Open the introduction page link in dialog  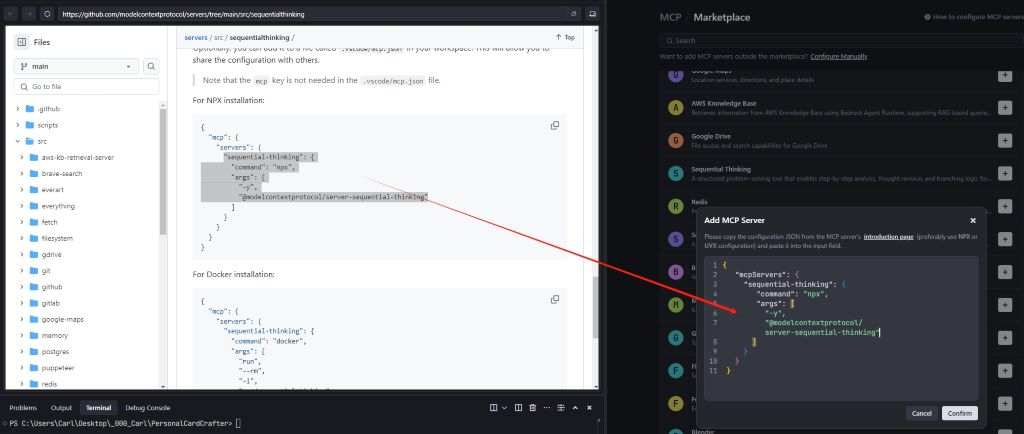tap(888, 237)
